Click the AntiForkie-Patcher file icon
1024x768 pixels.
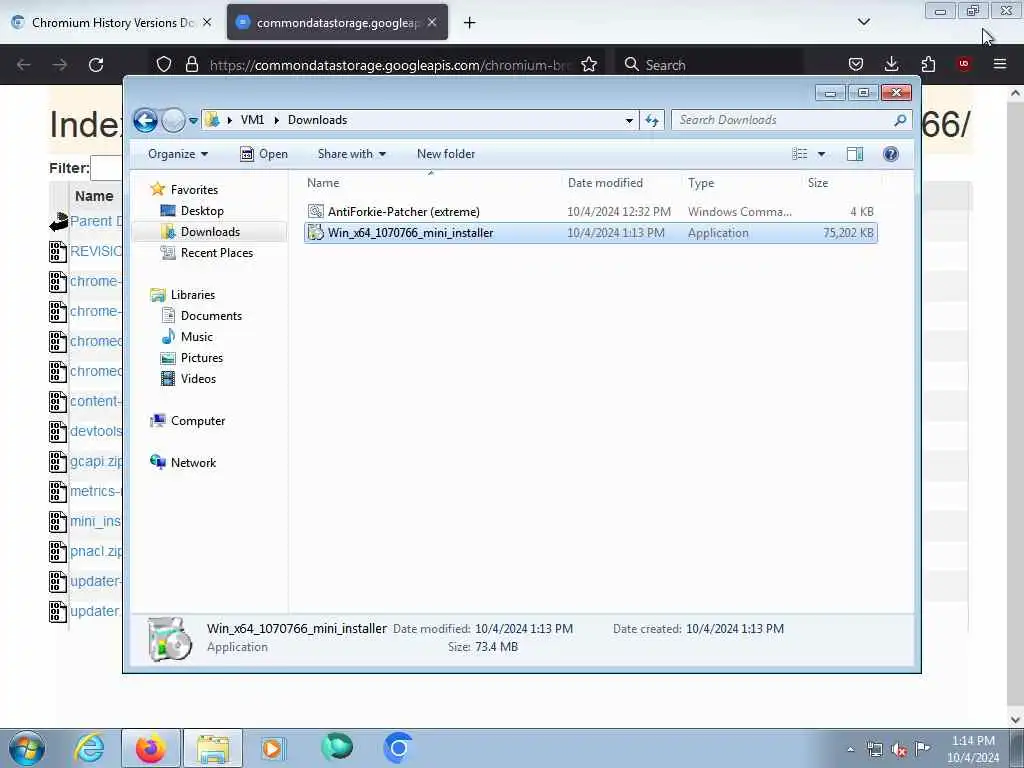click(x=315, y=211)
